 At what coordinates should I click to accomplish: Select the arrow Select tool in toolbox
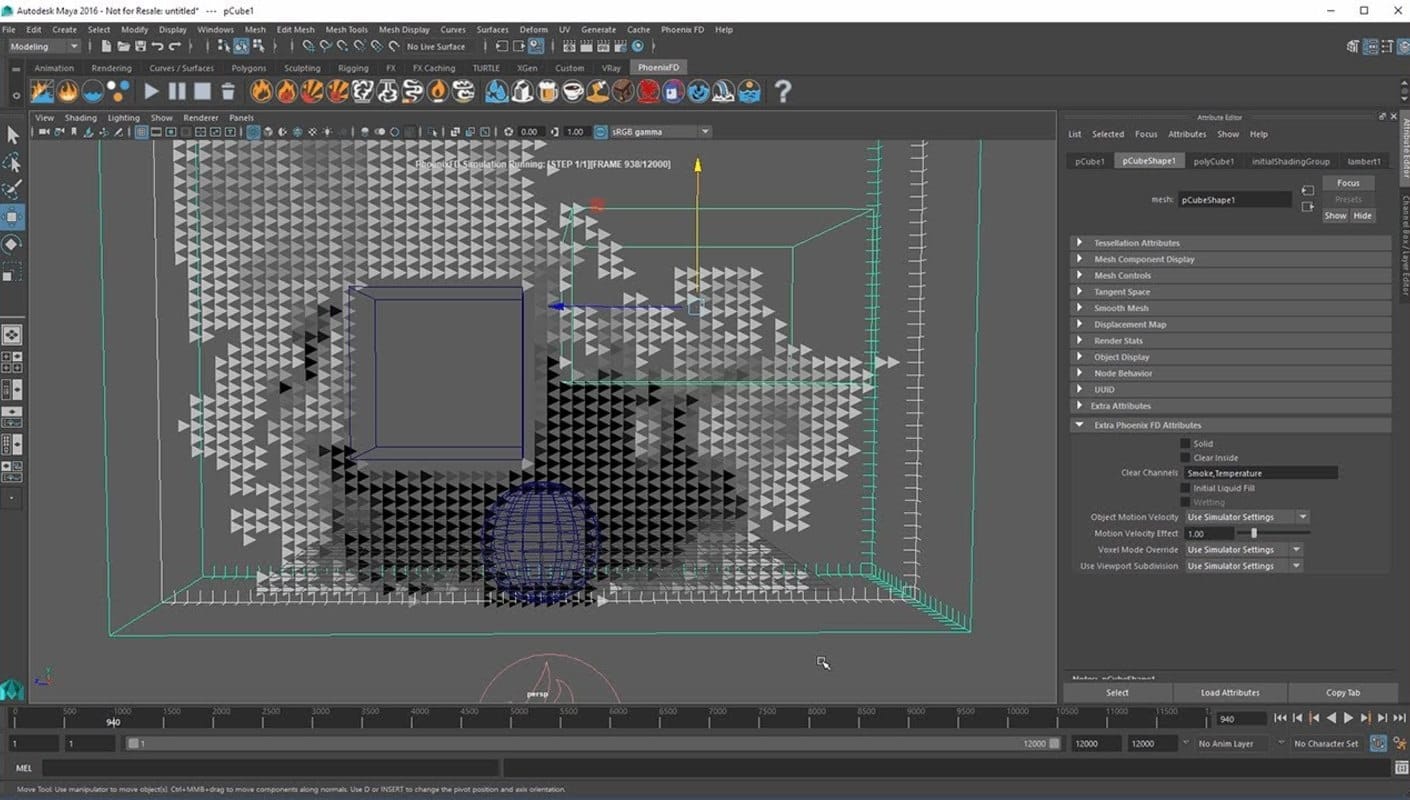[x=13, y=135]
